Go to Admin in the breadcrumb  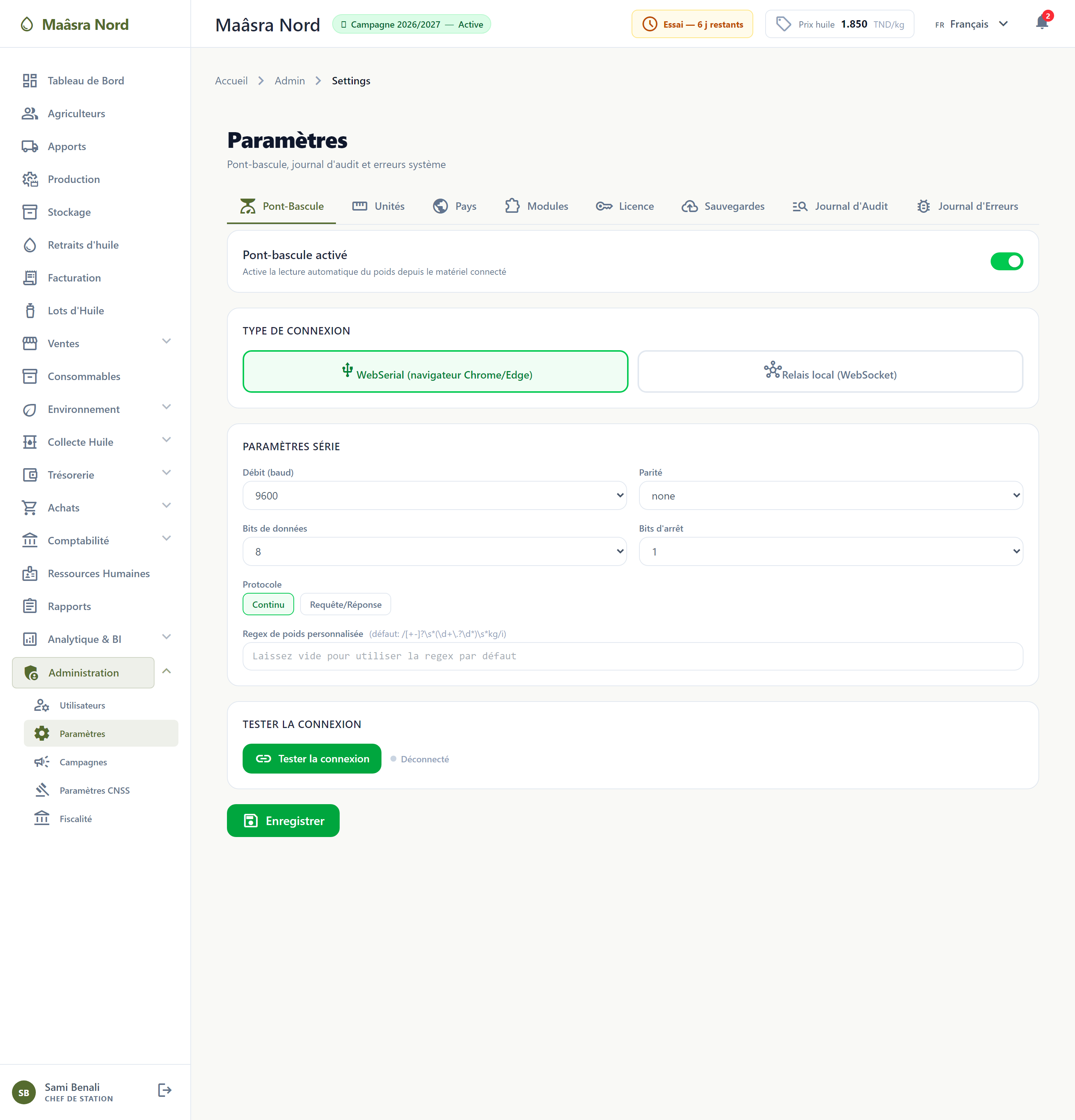coord(290,81)
